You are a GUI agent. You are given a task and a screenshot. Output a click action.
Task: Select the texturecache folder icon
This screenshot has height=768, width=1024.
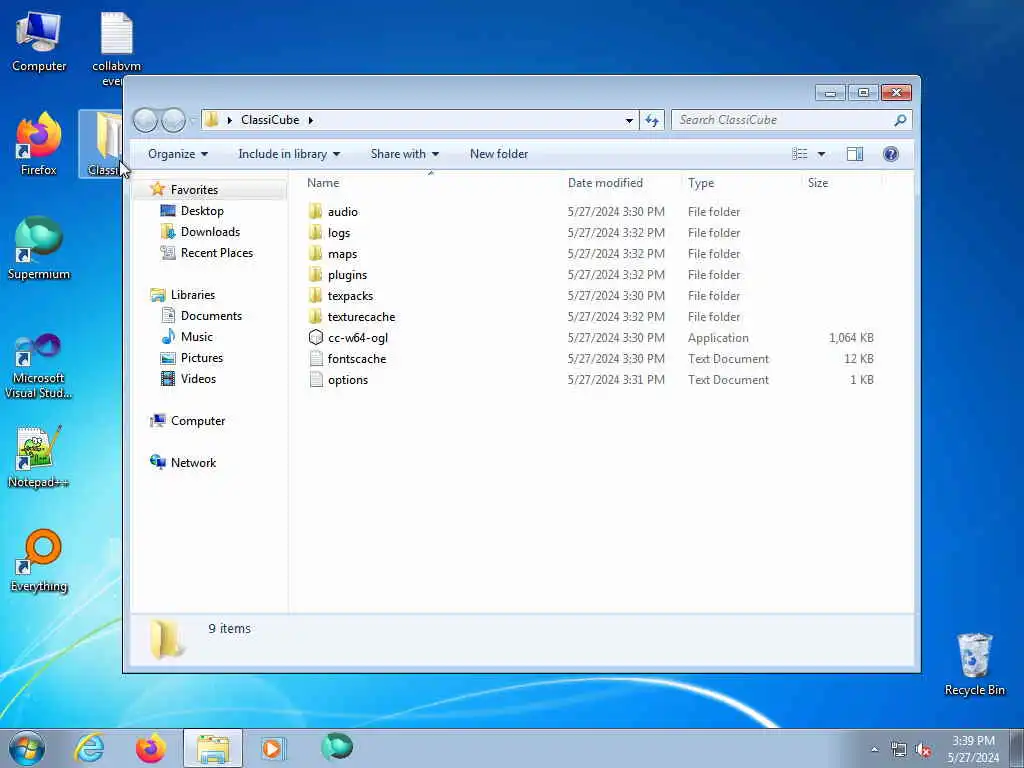point(315,316)
